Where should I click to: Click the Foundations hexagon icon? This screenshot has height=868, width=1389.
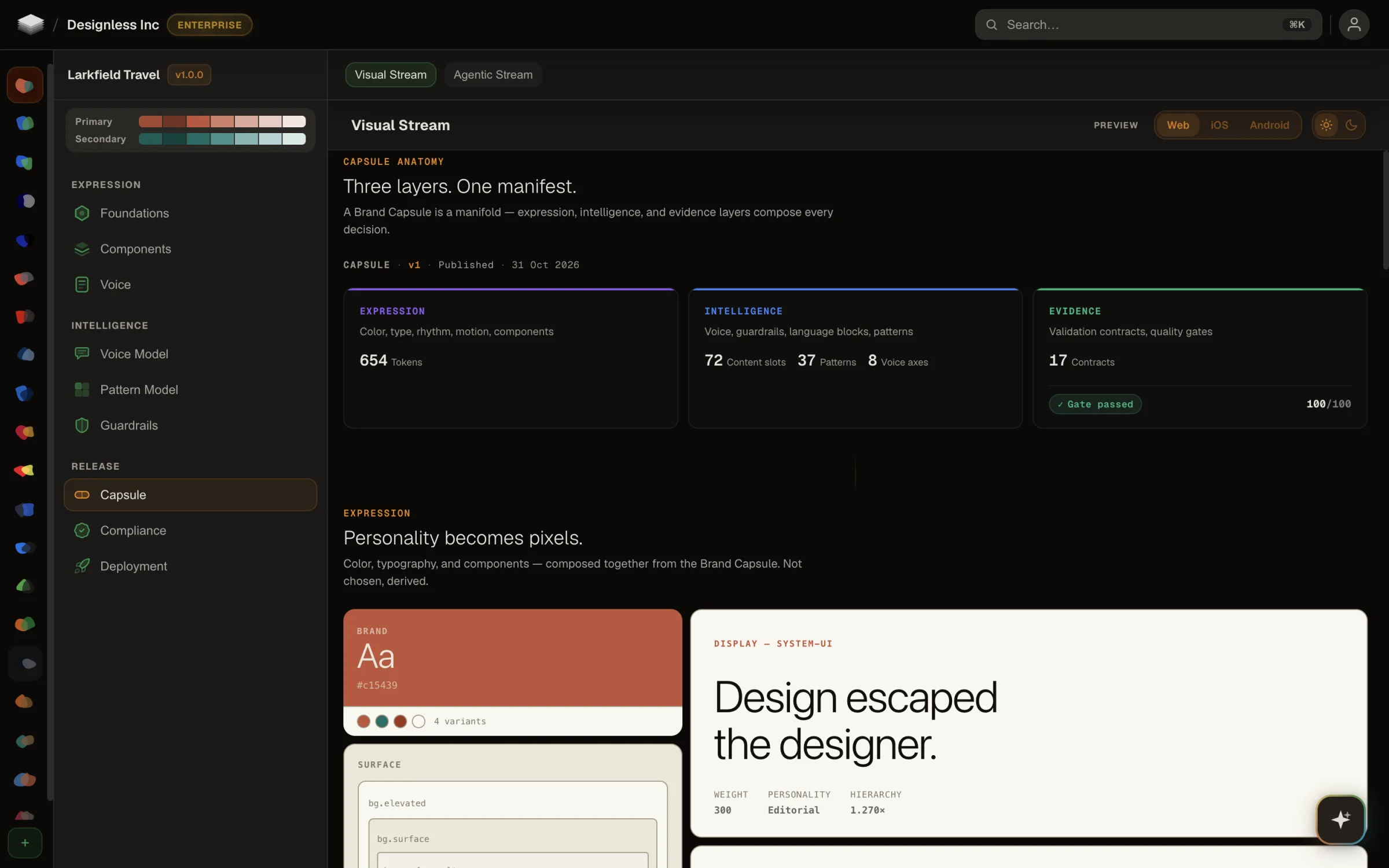click(82, 213)
